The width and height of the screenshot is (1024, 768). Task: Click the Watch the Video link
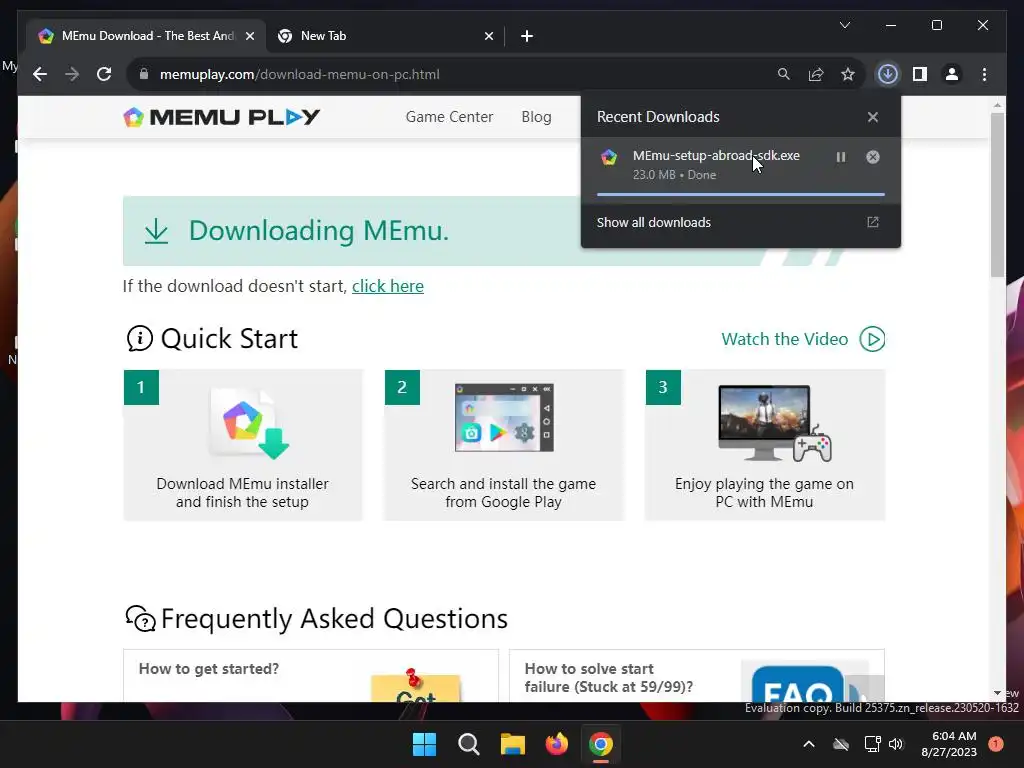coord(784,339)
